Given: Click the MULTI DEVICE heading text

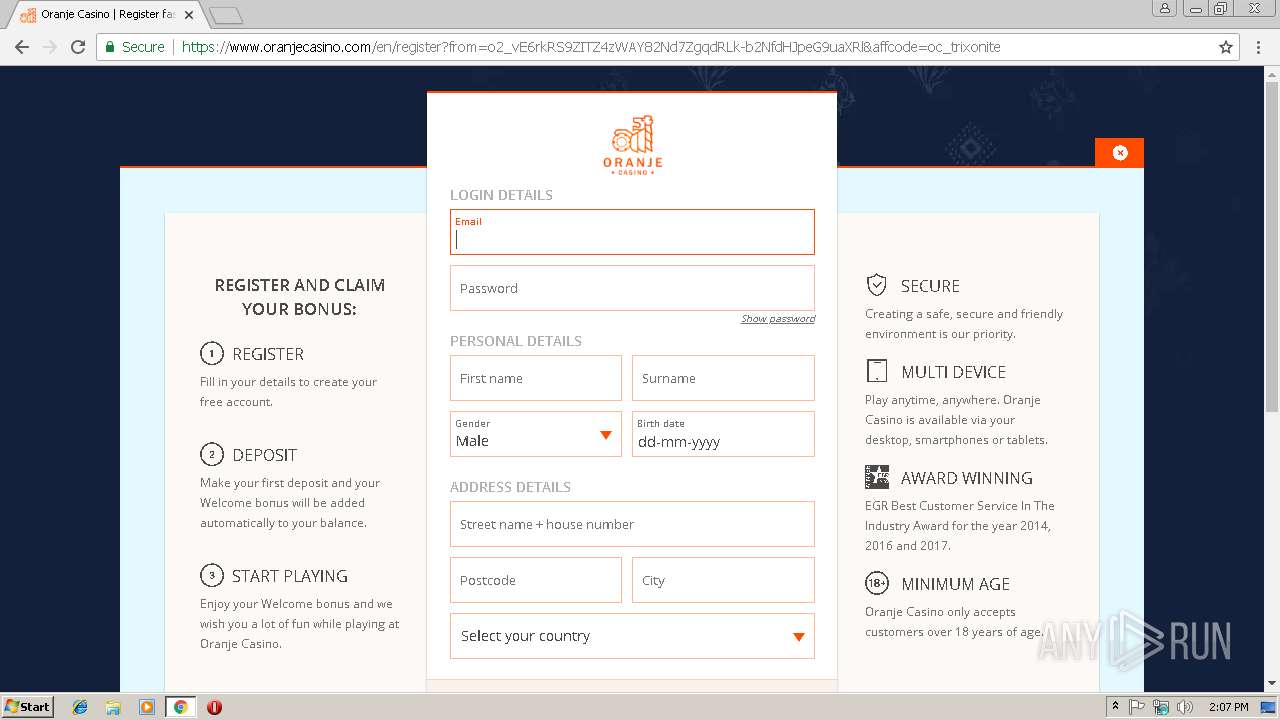Looking at the screenshot, I should coord(954,372).
